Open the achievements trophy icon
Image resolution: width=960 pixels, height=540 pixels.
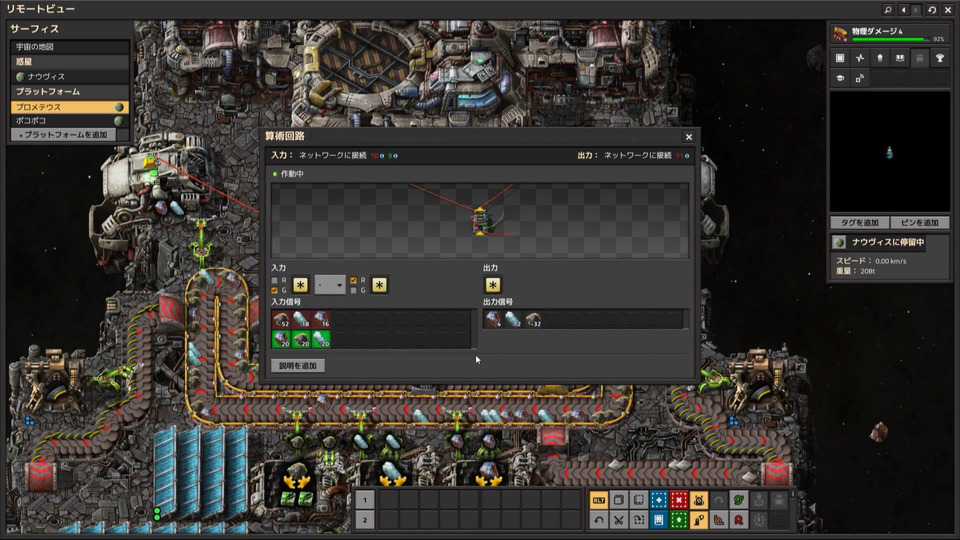940,58
